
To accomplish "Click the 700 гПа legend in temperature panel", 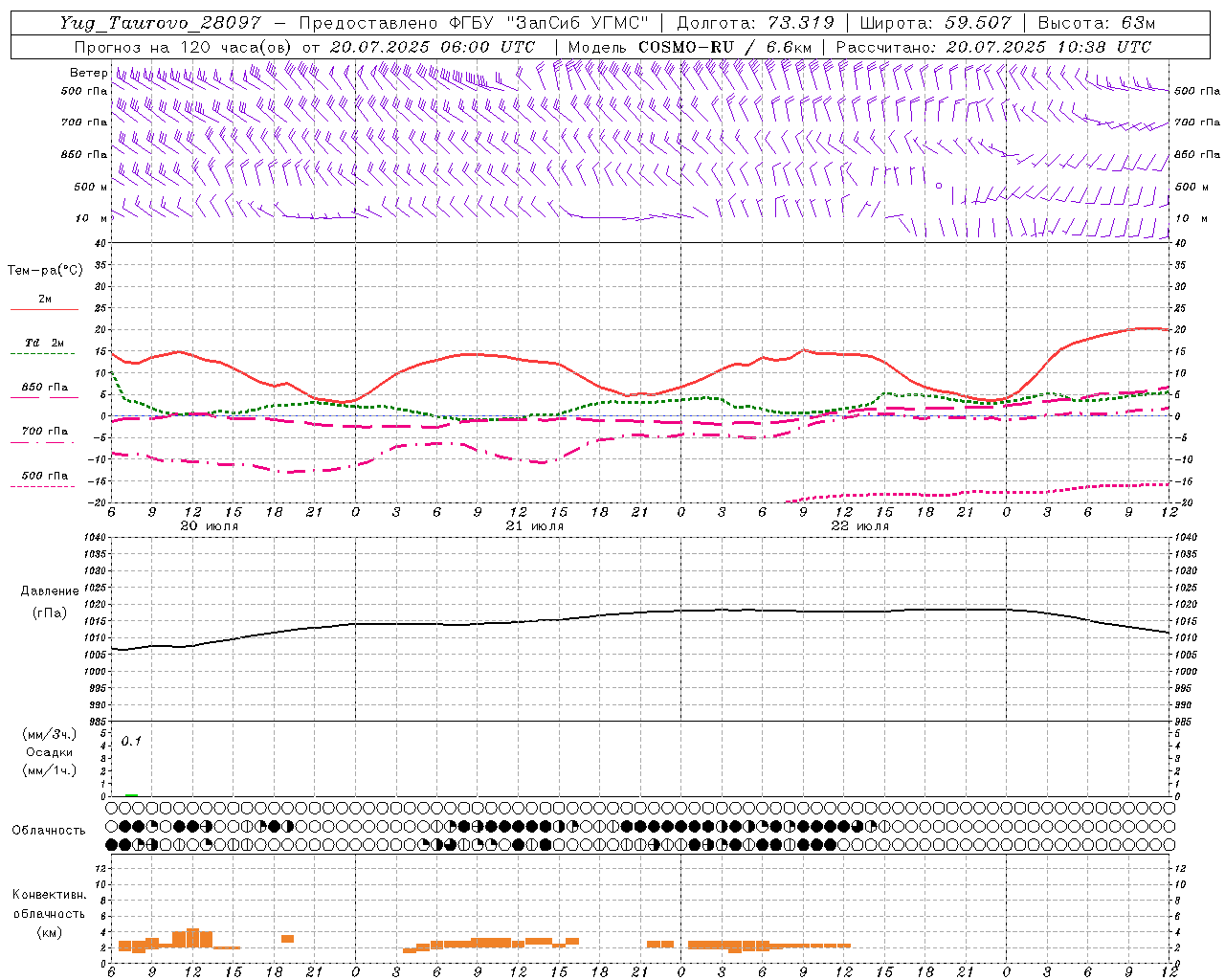I will pos(44,432).
